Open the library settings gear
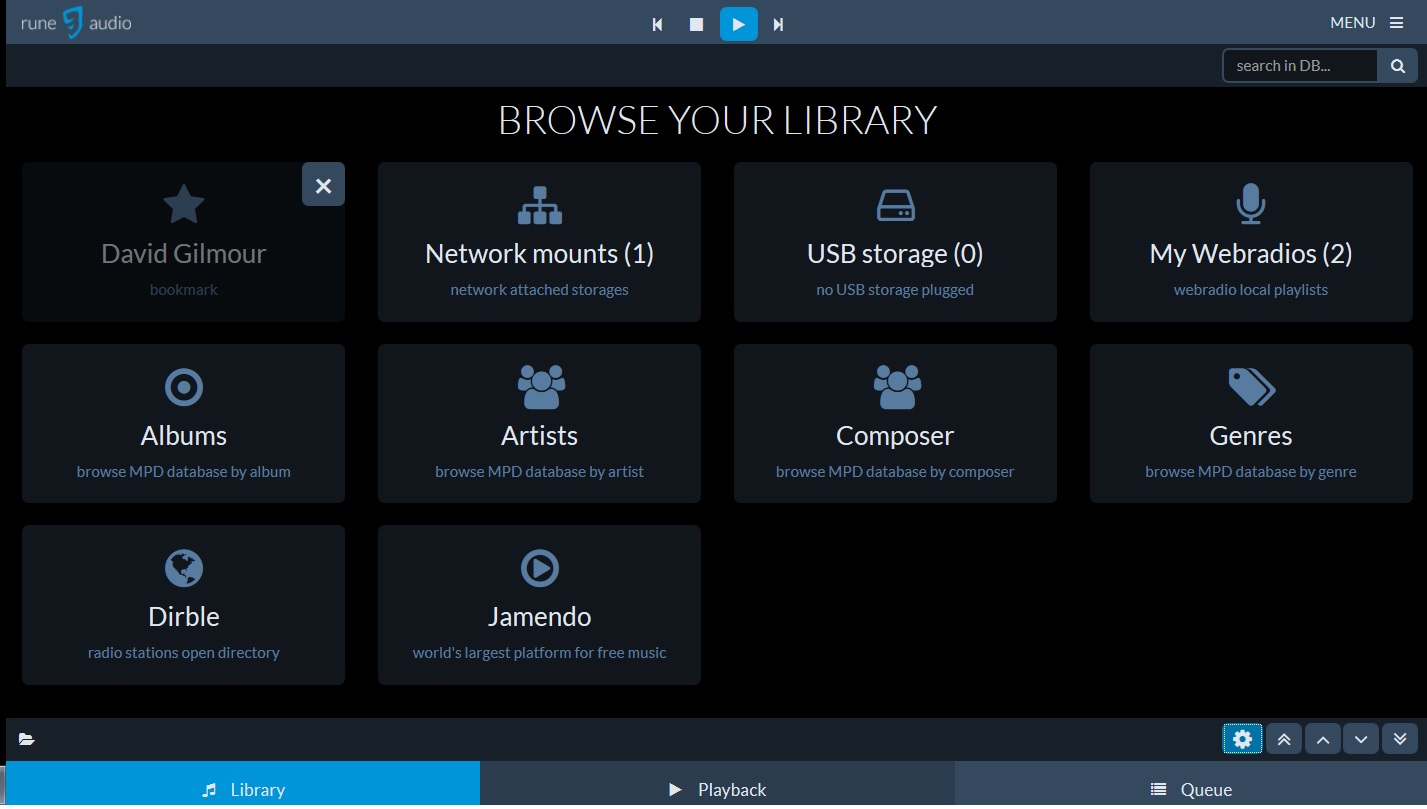 (x=1242, y=739)
